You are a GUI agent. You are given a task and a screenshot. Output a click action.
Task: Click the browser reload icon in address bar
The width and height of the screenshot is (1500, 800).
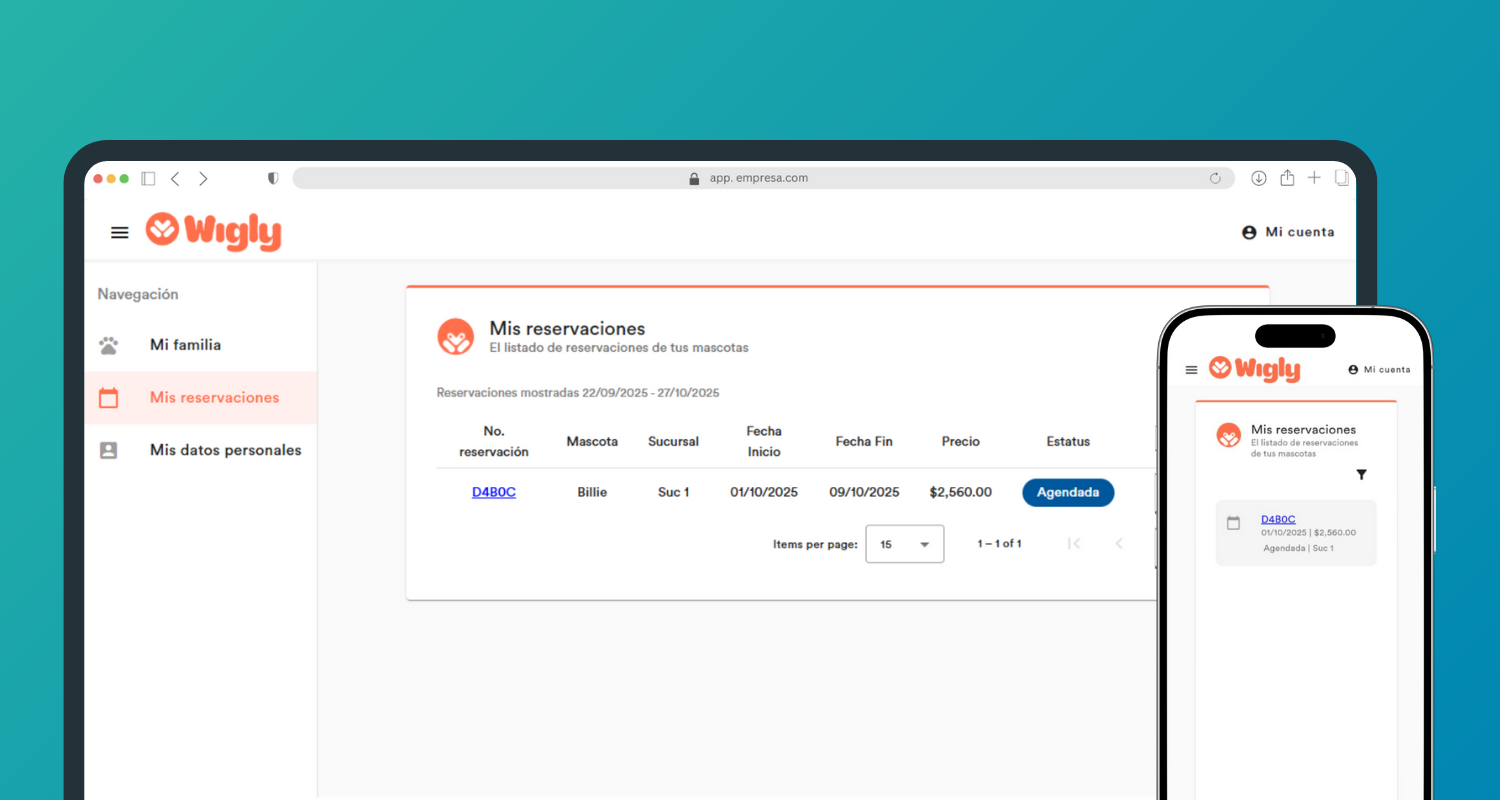pyautogui.click(x=1215, y=179)
